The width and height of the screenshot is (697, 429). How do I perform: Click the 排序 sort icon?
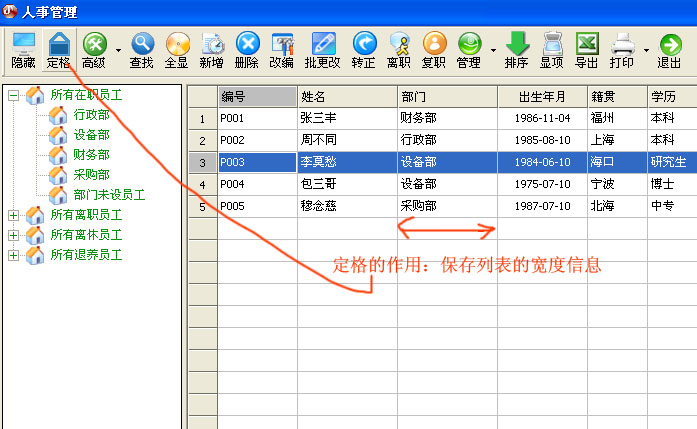(517, 50)
